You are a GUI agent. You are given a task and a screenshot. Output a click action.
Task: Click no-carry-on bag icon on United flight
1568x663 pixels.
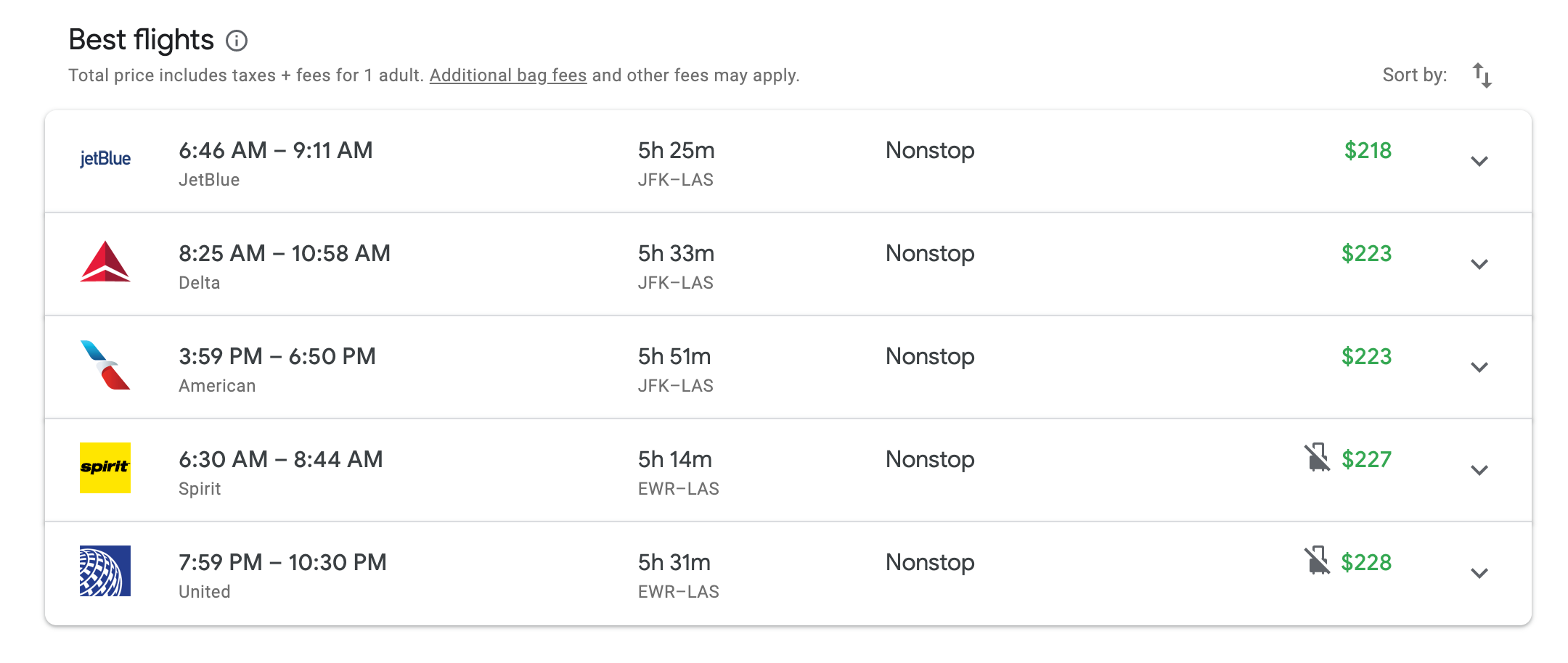[x=1317, y=561]
